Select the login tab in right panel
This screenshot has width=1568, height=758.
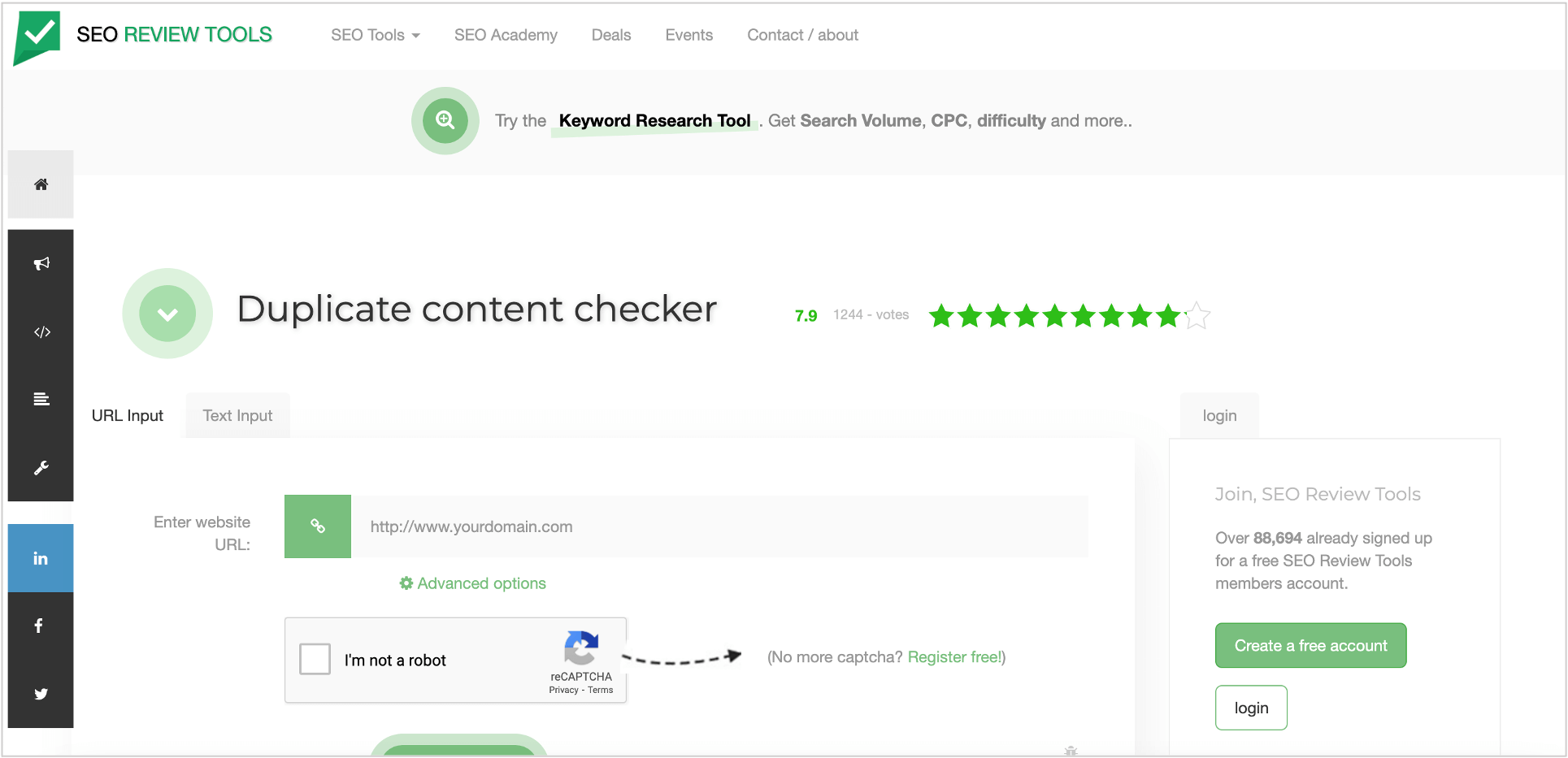coord(1219,415)
